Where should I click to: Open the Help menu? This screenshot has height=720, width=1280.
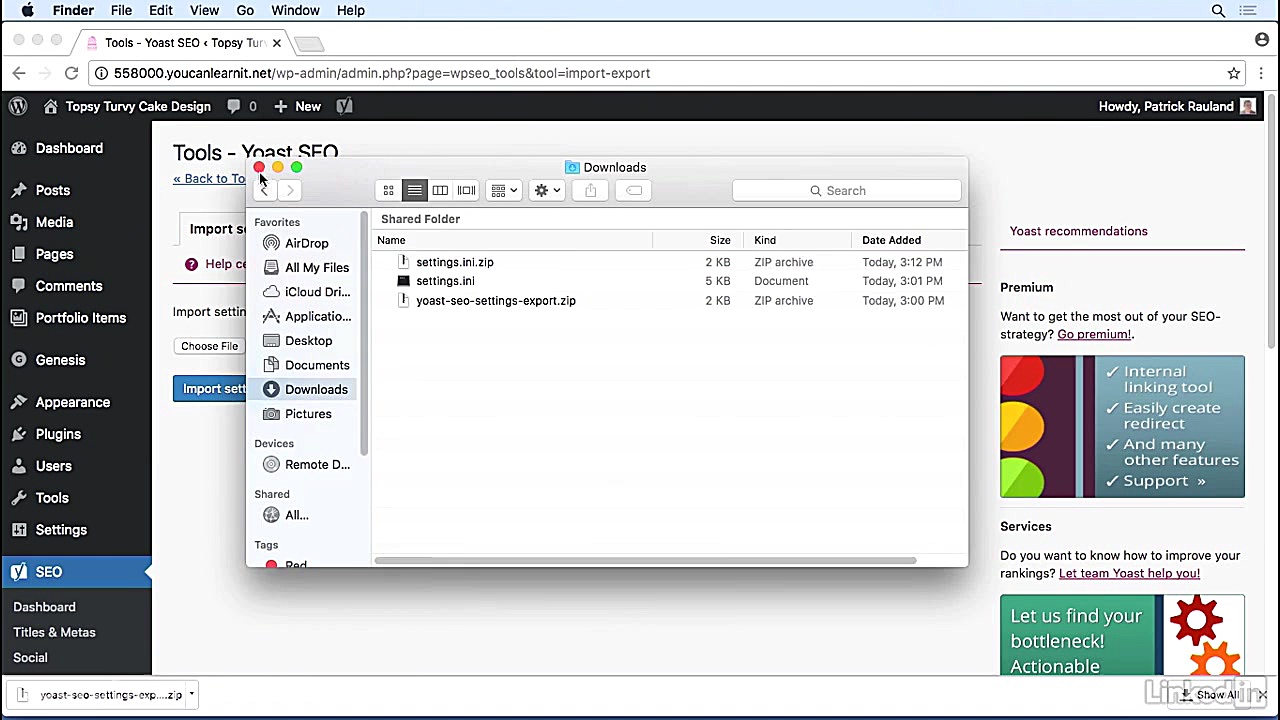(350, 10)
